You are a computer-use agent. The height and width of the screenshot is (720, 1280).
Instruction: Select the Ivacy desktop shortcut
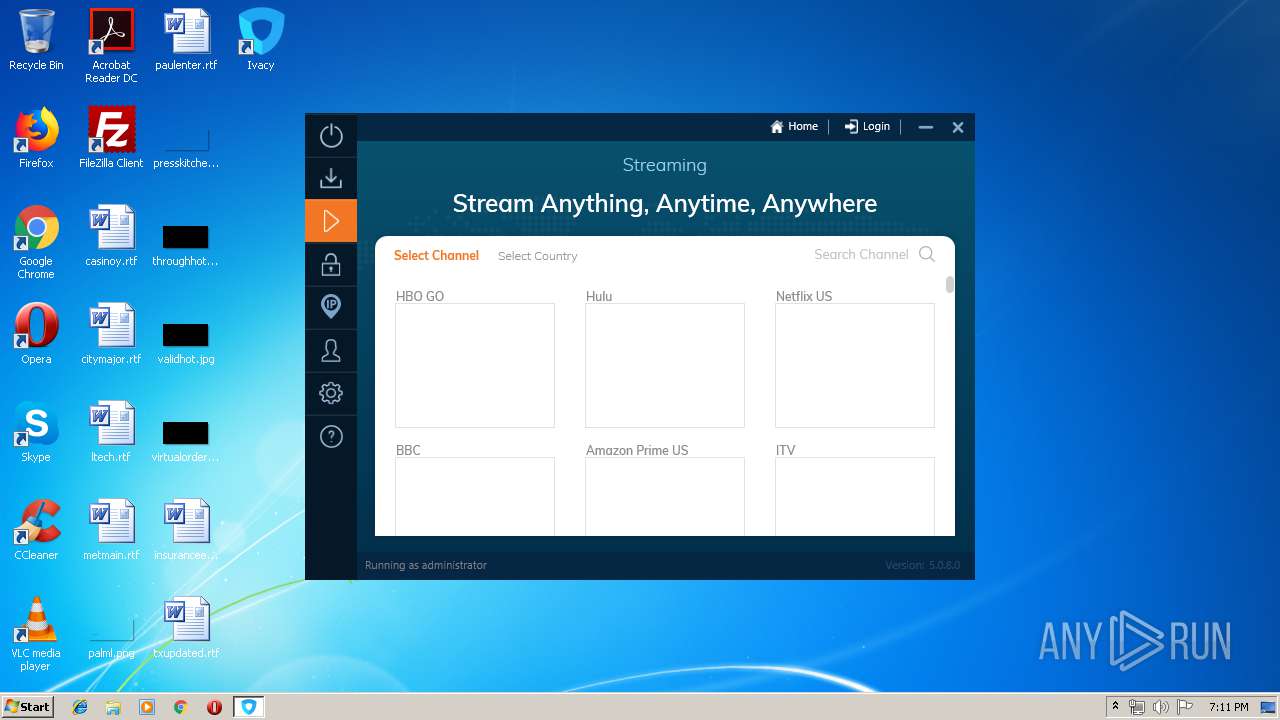pos(261,41)
